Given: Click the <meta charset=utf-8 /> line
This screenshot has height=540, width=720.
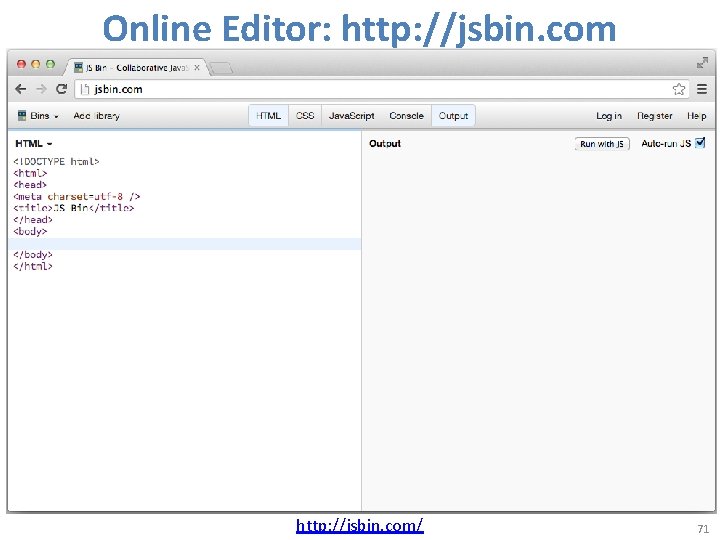Looking at the screenshot, I should 77,197.
